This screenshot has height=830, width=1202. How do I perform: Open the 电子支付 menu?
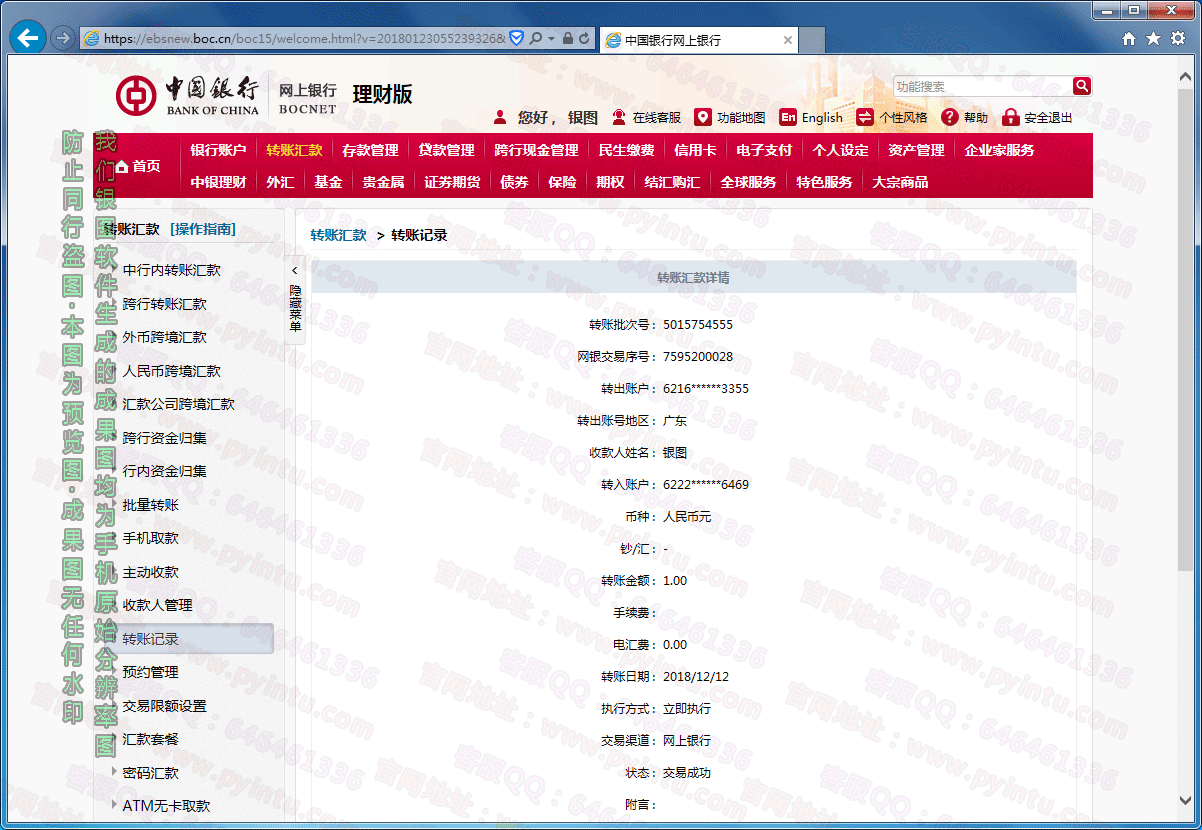(764, 150)
